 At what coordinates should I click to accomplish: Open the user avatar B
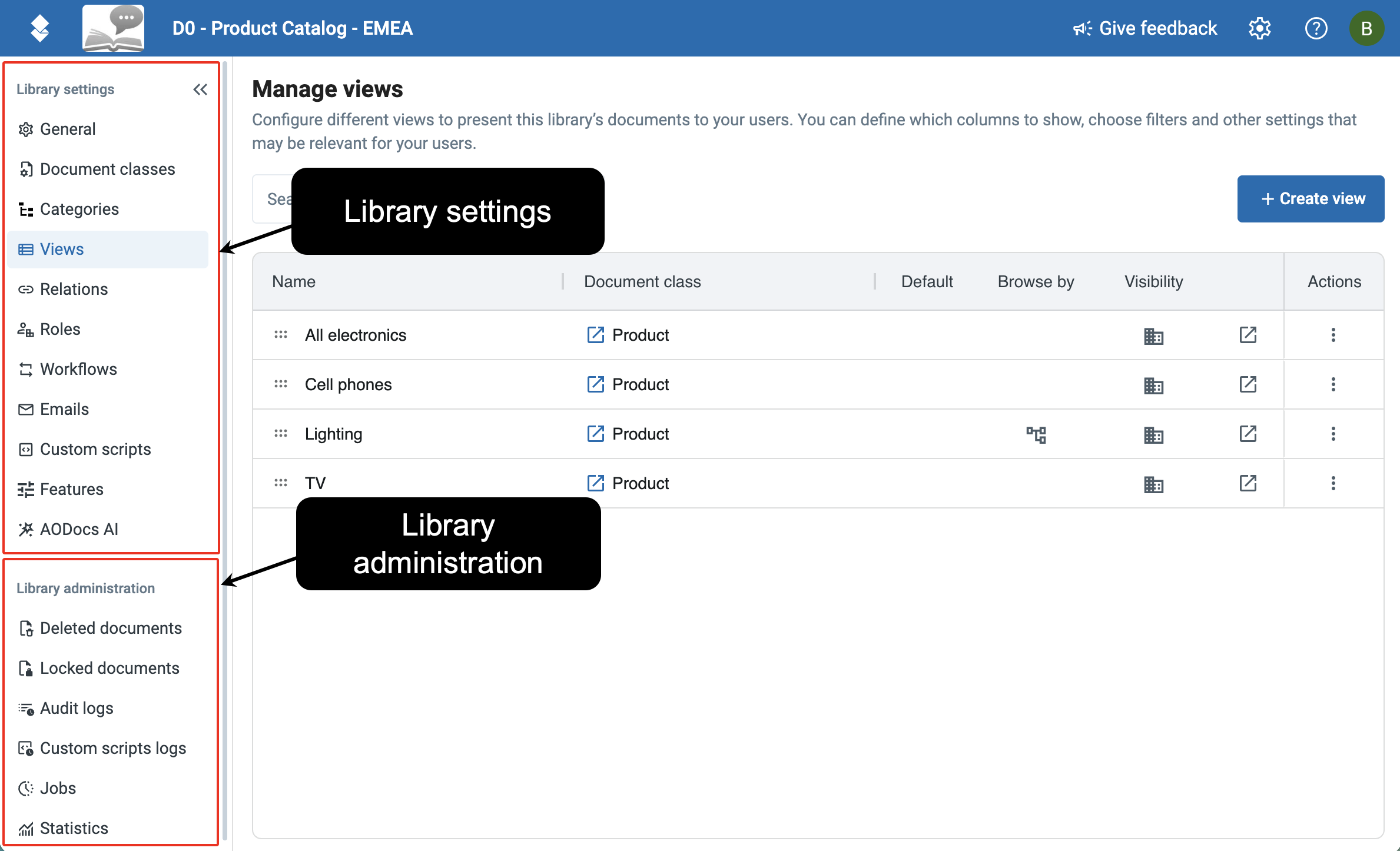click(1366, 28)
